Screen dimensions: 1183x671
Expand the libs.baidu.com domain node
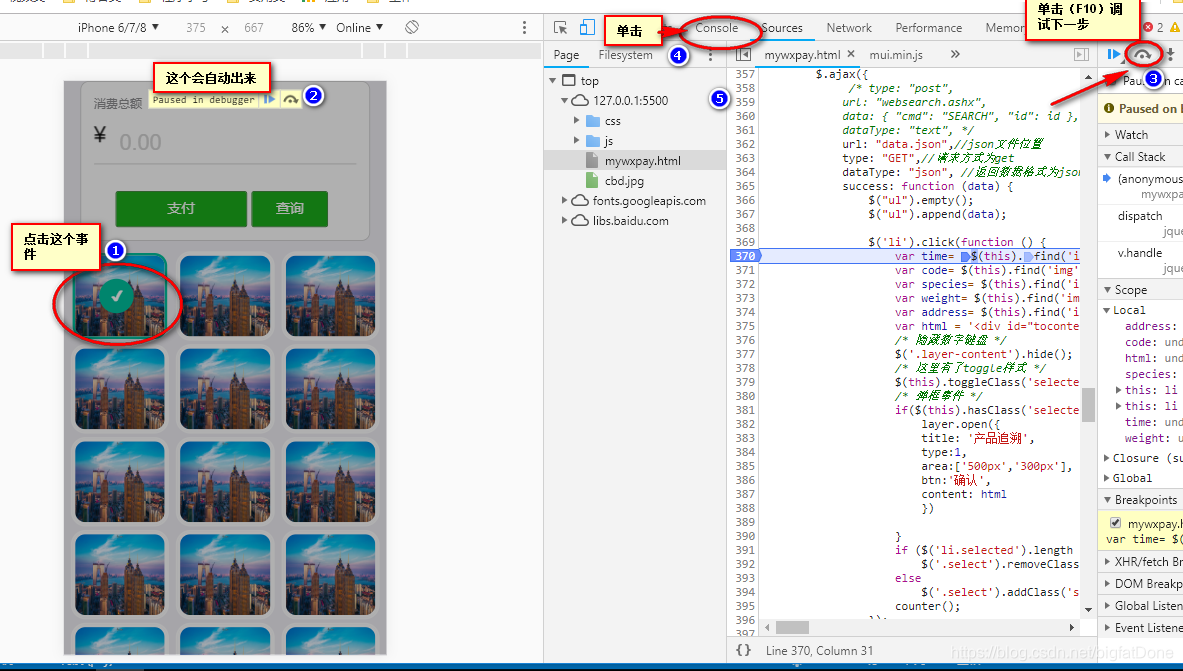coord(564,220)
